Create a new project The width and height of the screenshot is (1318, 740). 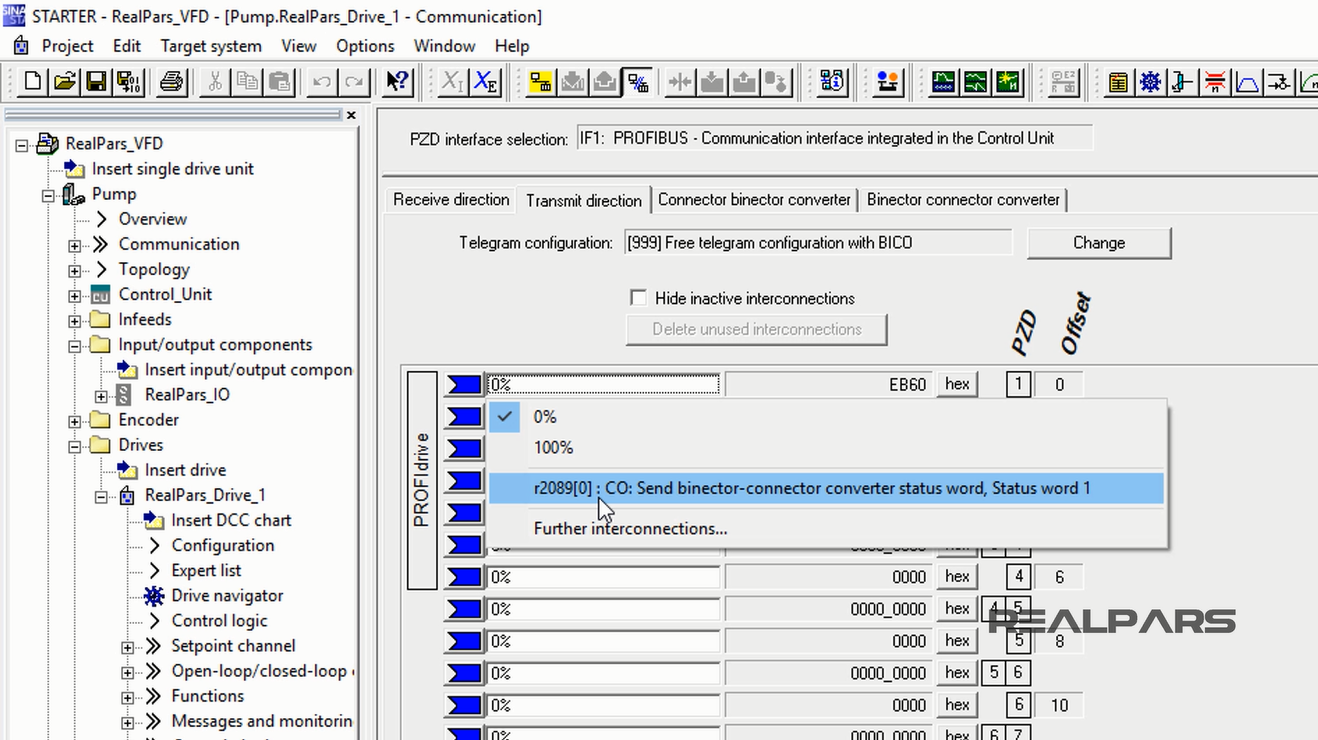(31, 81)
